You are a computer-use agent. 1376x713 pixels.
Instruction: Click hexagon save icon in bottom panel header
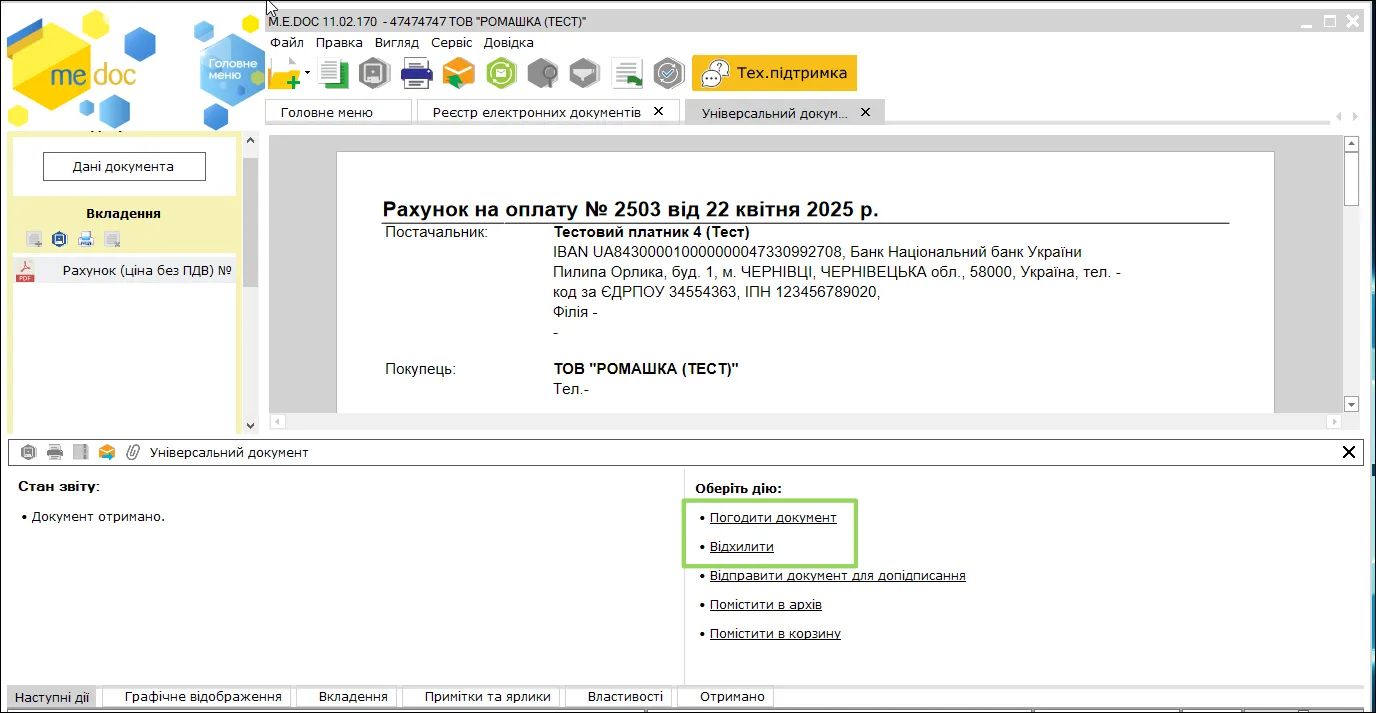(x=29, y=452)
